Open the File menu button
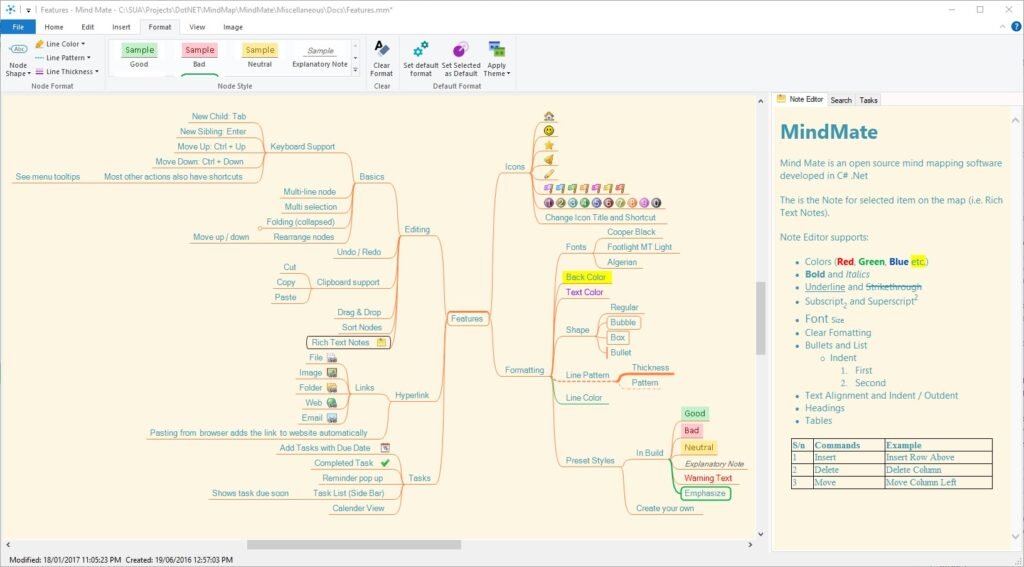Image resolution: width=1024 pixels, height=567 pixels. (x=18, y=27)
